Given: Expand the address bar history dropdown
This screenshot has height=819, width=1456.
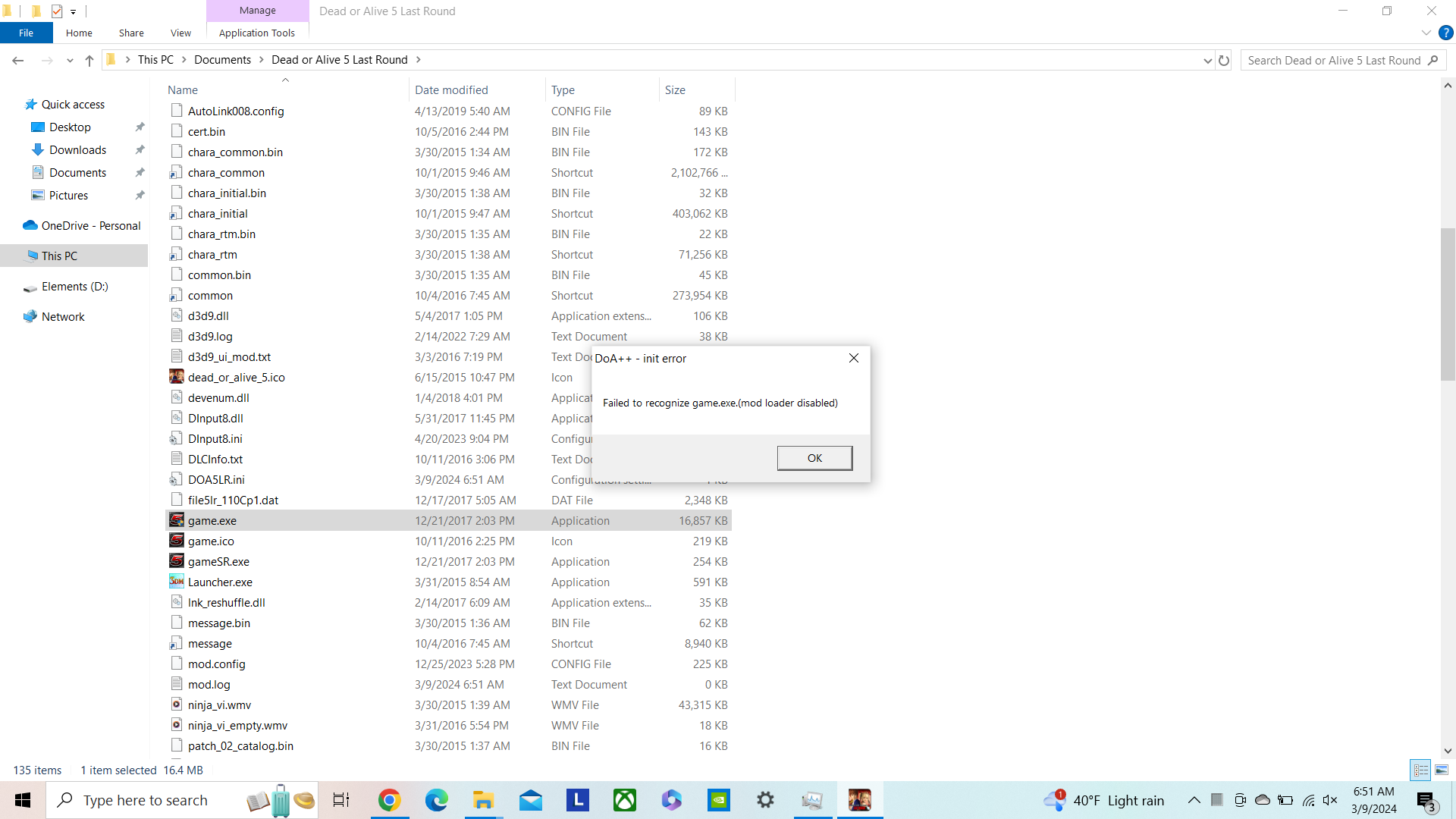Looking at the screenshot, I should [x=1208, y=60].
